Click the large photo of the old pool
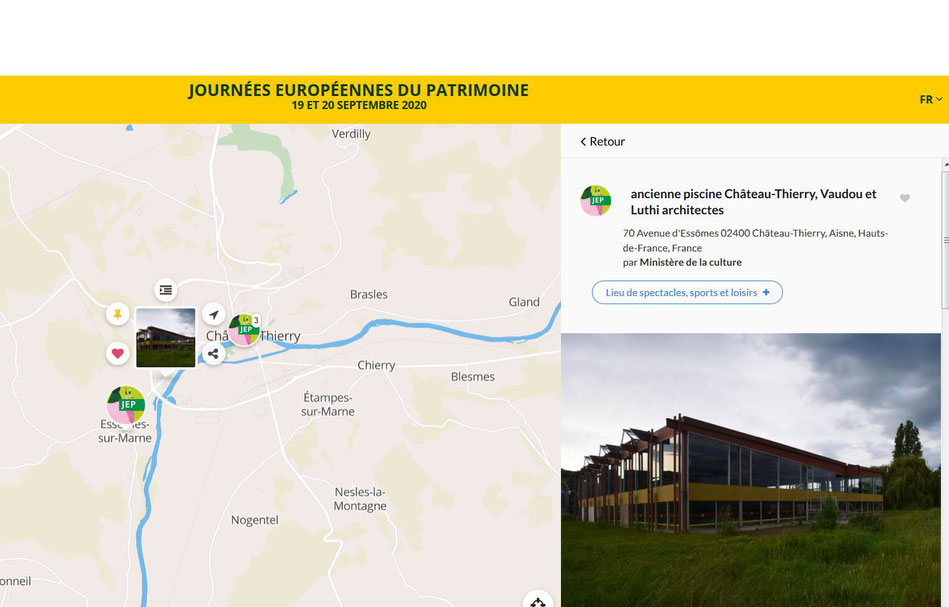 750,470
